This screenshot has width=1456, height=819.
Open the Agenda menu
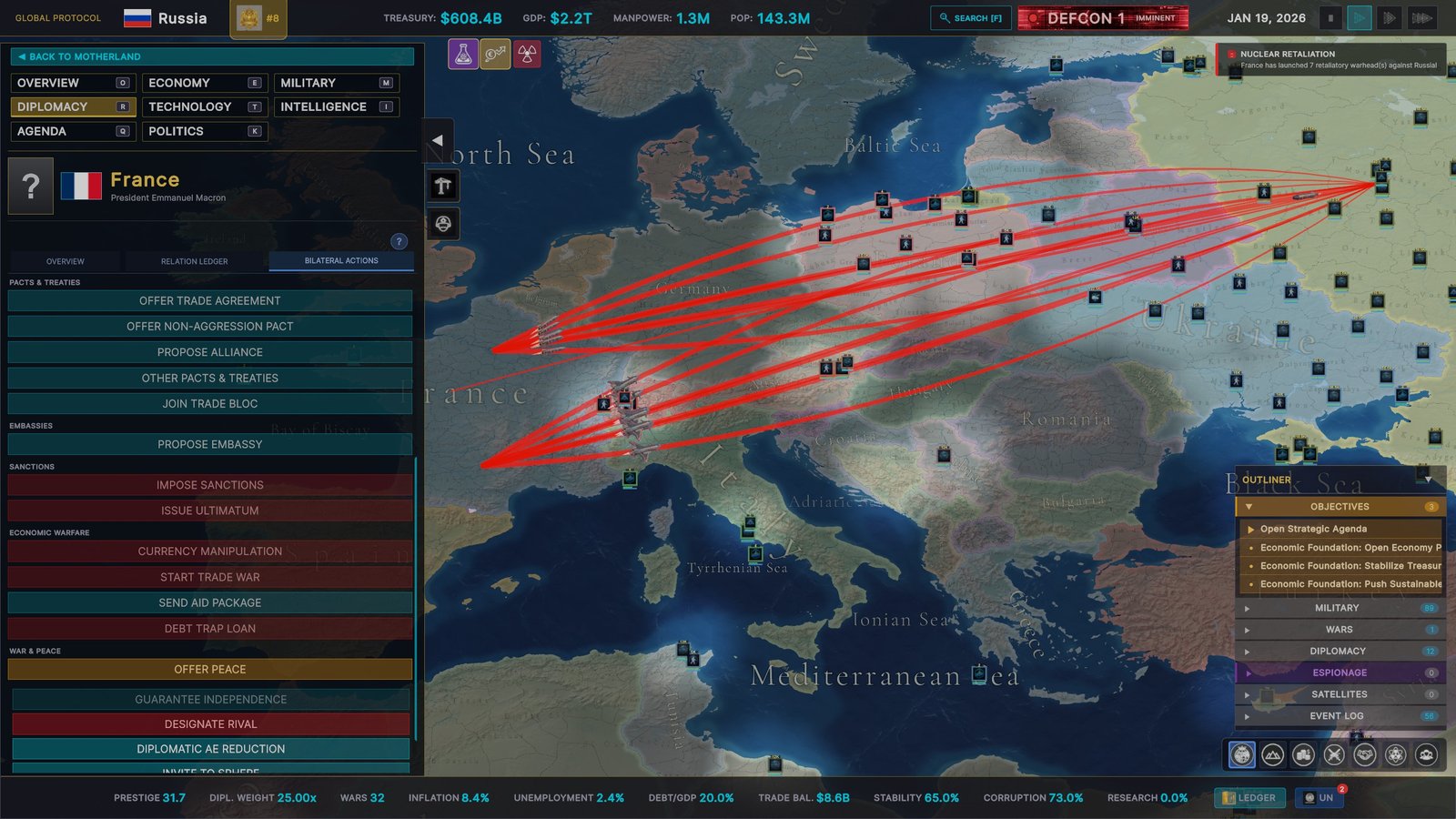click(73, 131)
